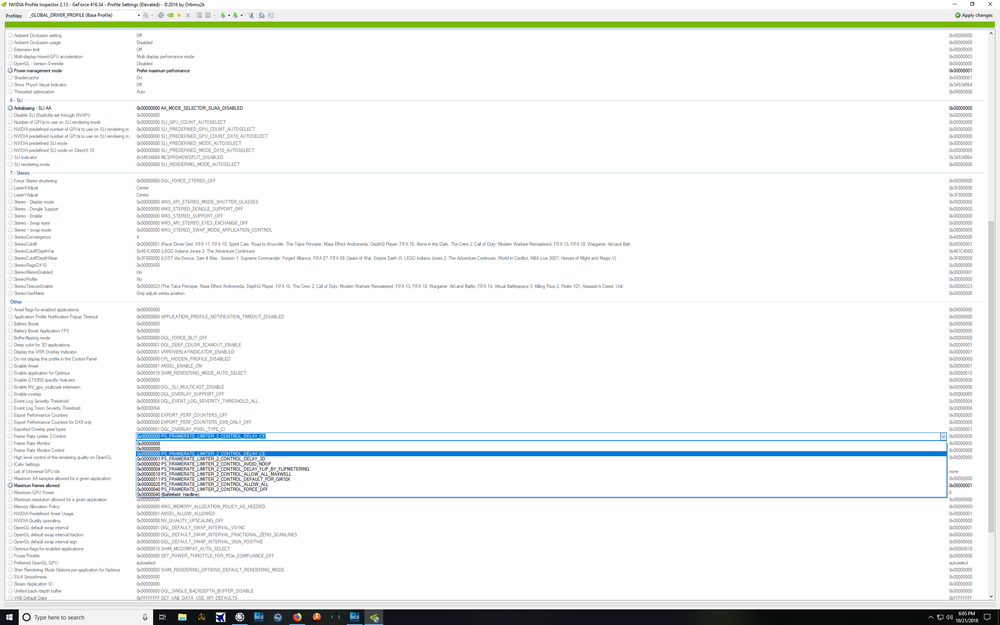The image size is (1000, 625).
Task: Click the second green arrow import toolbar icon
Action: click(x=235, y=15)
